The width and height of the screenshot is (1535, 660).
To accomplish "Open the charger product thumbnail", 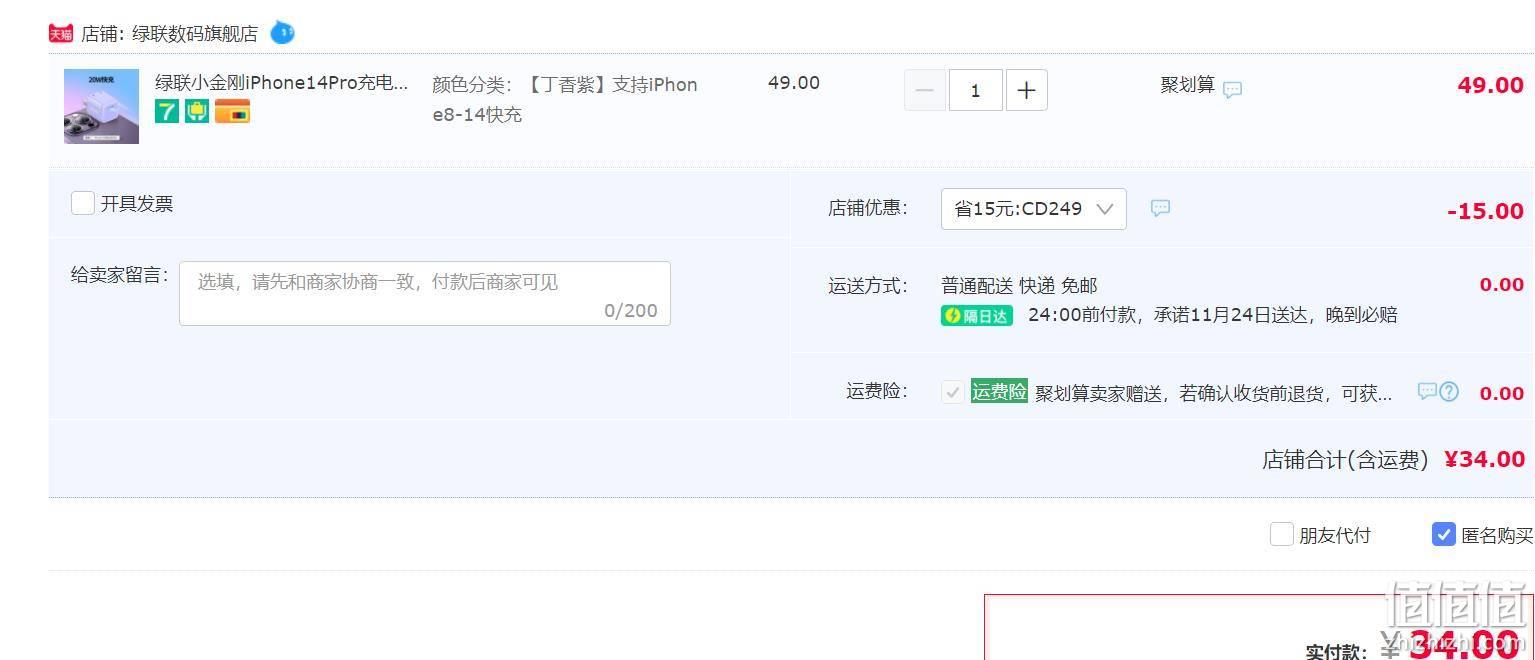I will (x=101, y=106).
